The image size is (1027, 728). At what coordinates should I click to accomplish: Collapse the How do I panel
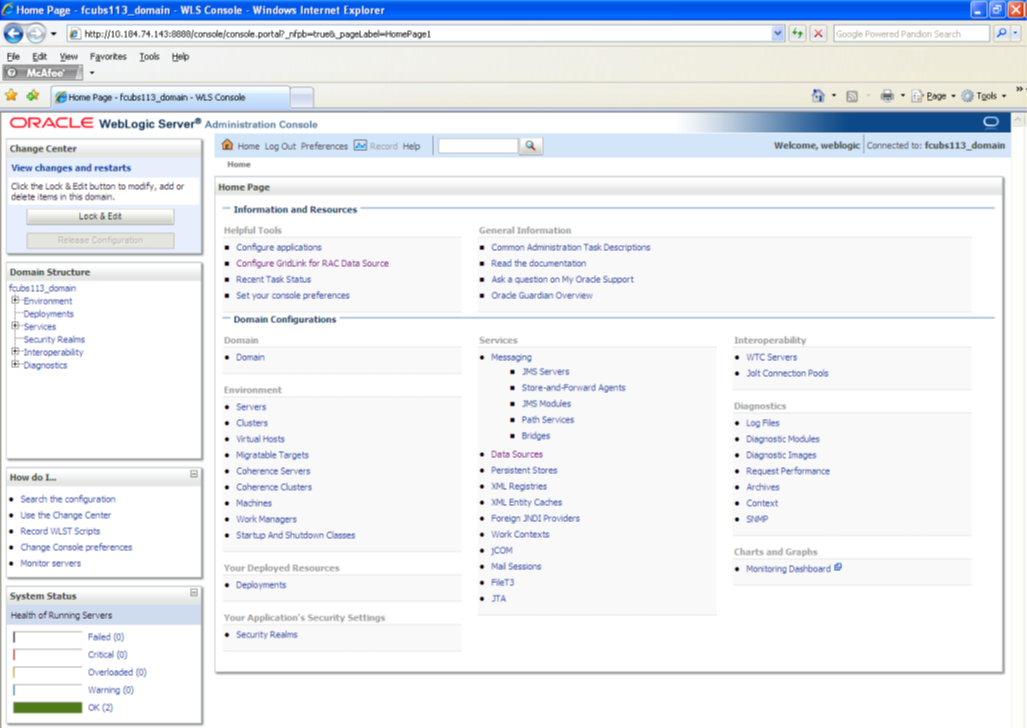pyautogui.click(x=194, y=474)
